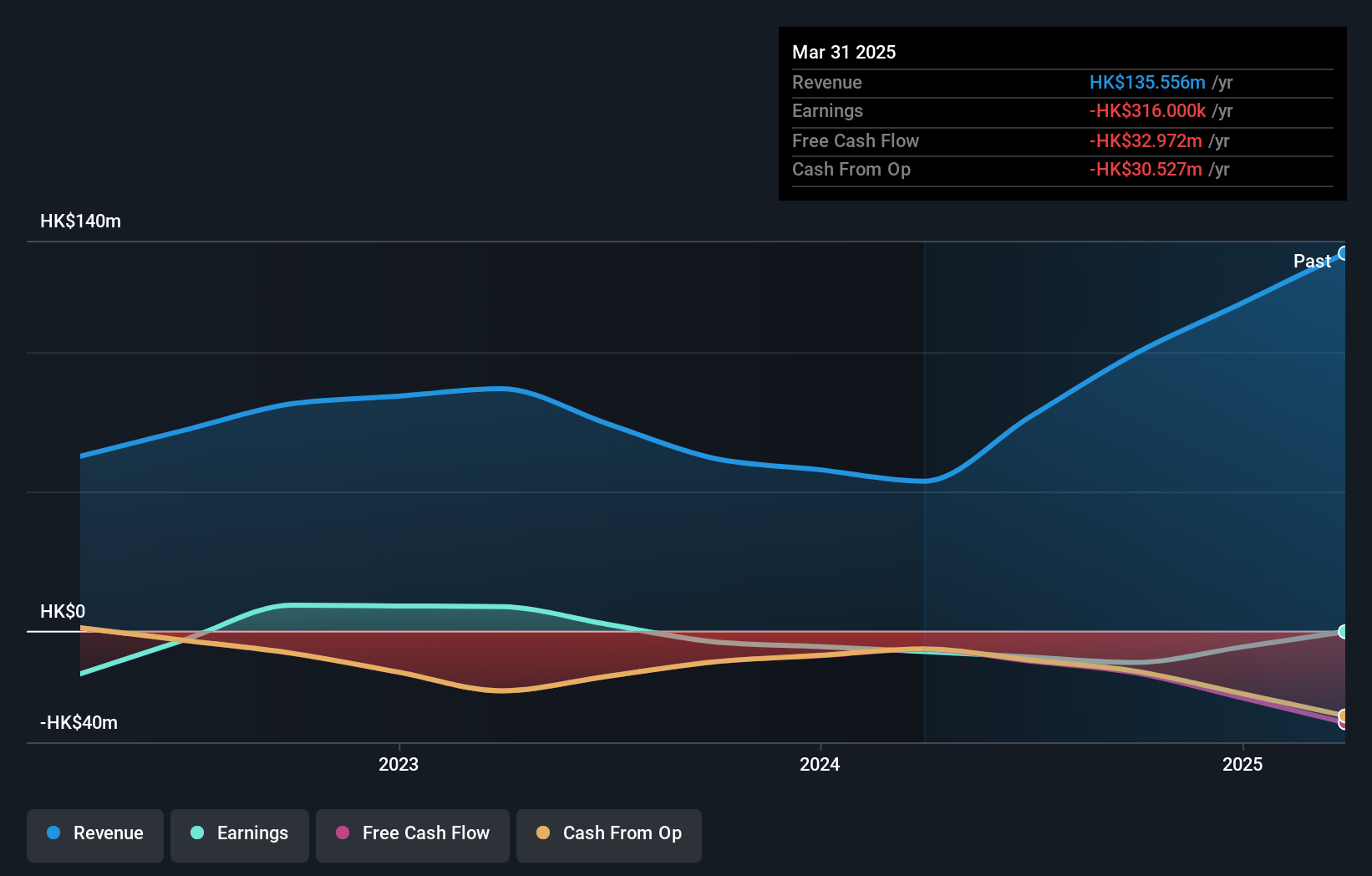Image resolution: width=1372 pixels, height=876 pixels.
Task: Click the blue Revenue legend dot
Action: tap(53, 833)
